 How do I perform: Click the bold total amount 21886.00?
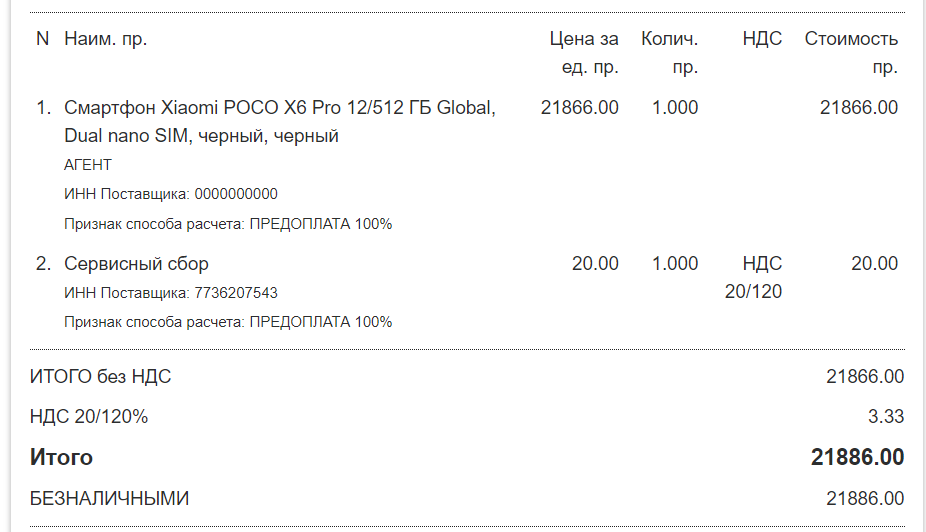tap(857, 458)
